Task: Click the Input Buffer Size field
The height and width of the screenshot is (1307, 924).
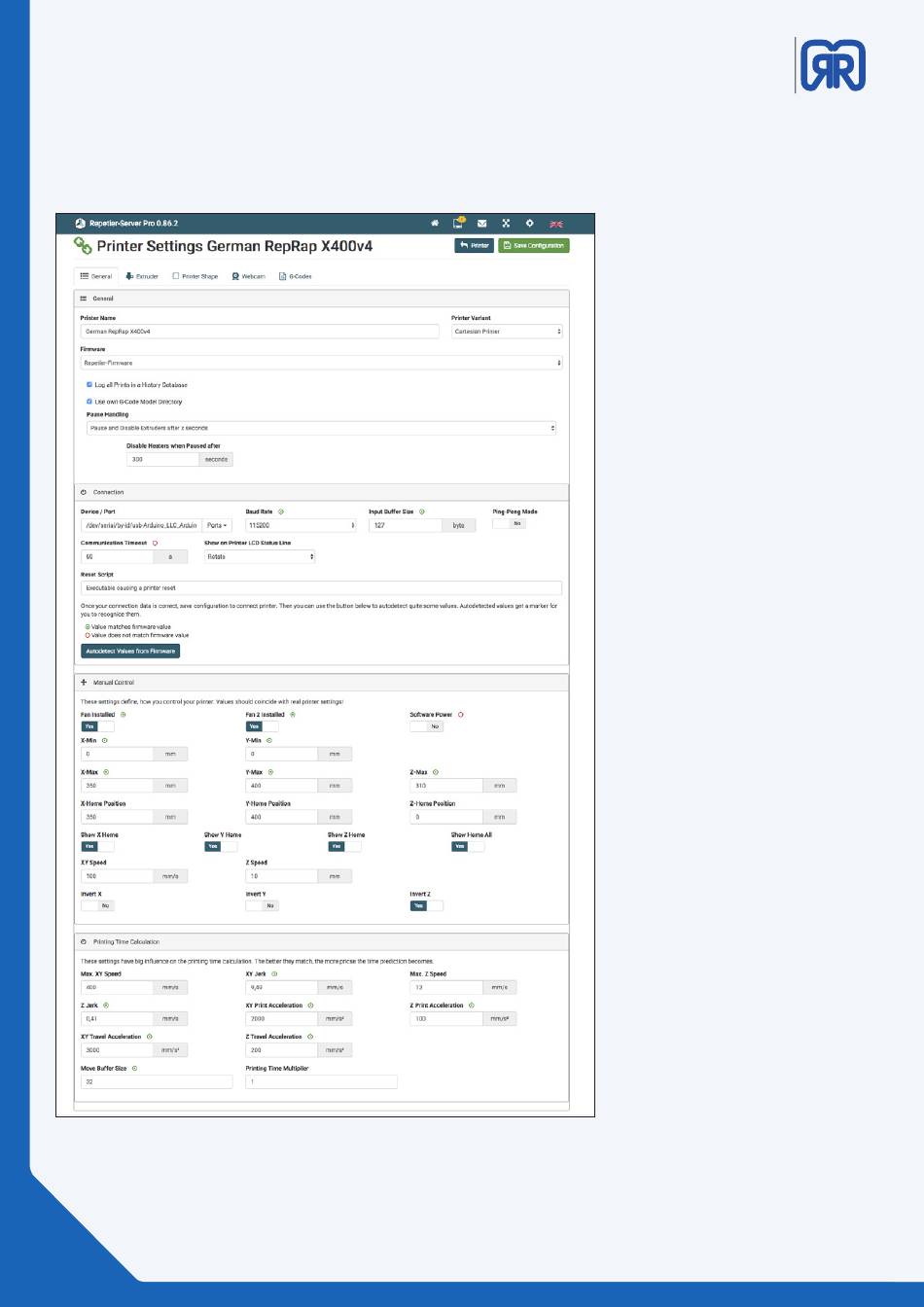Action: [406, 525]
